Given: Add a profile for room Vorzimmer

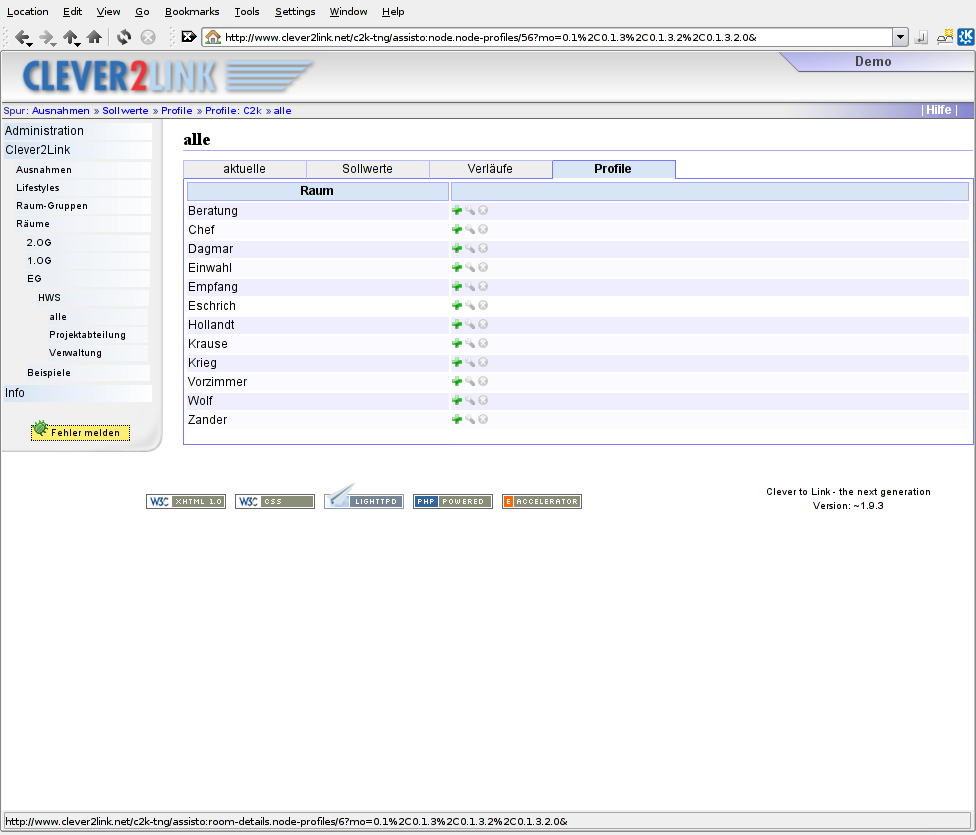Looking at the screenshot, I should point(457,381).
